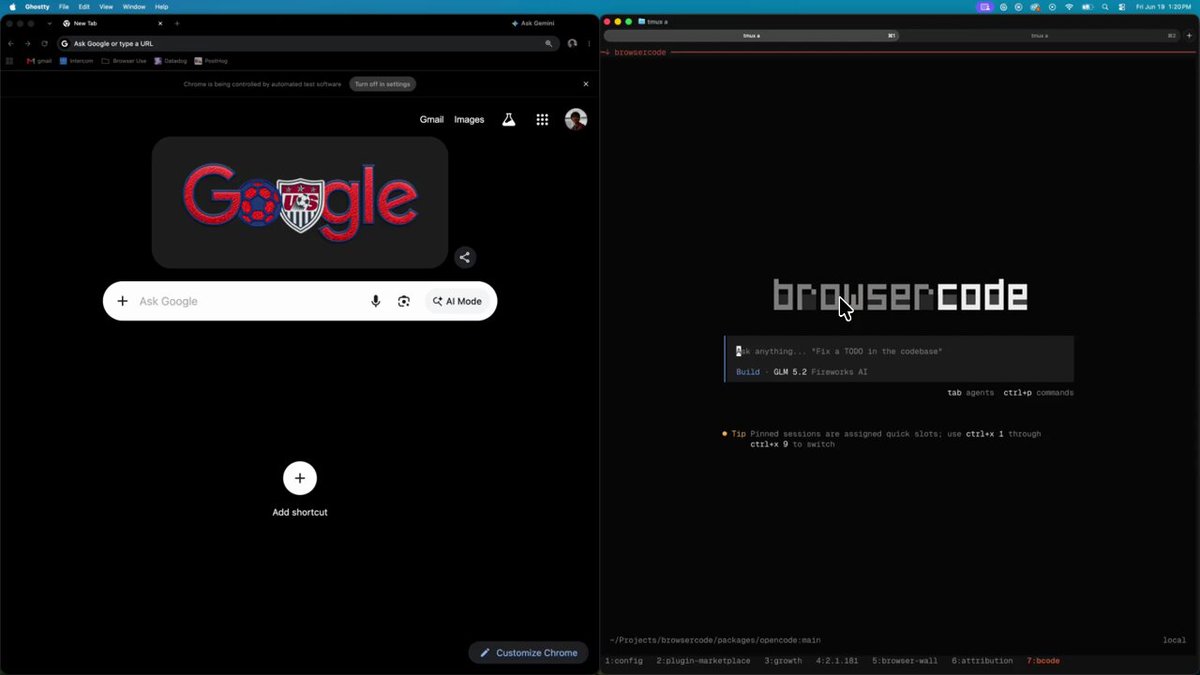Open the Window menu
Image resolution: width=1200 pixels, height=675 pixels.
point(134,7)
